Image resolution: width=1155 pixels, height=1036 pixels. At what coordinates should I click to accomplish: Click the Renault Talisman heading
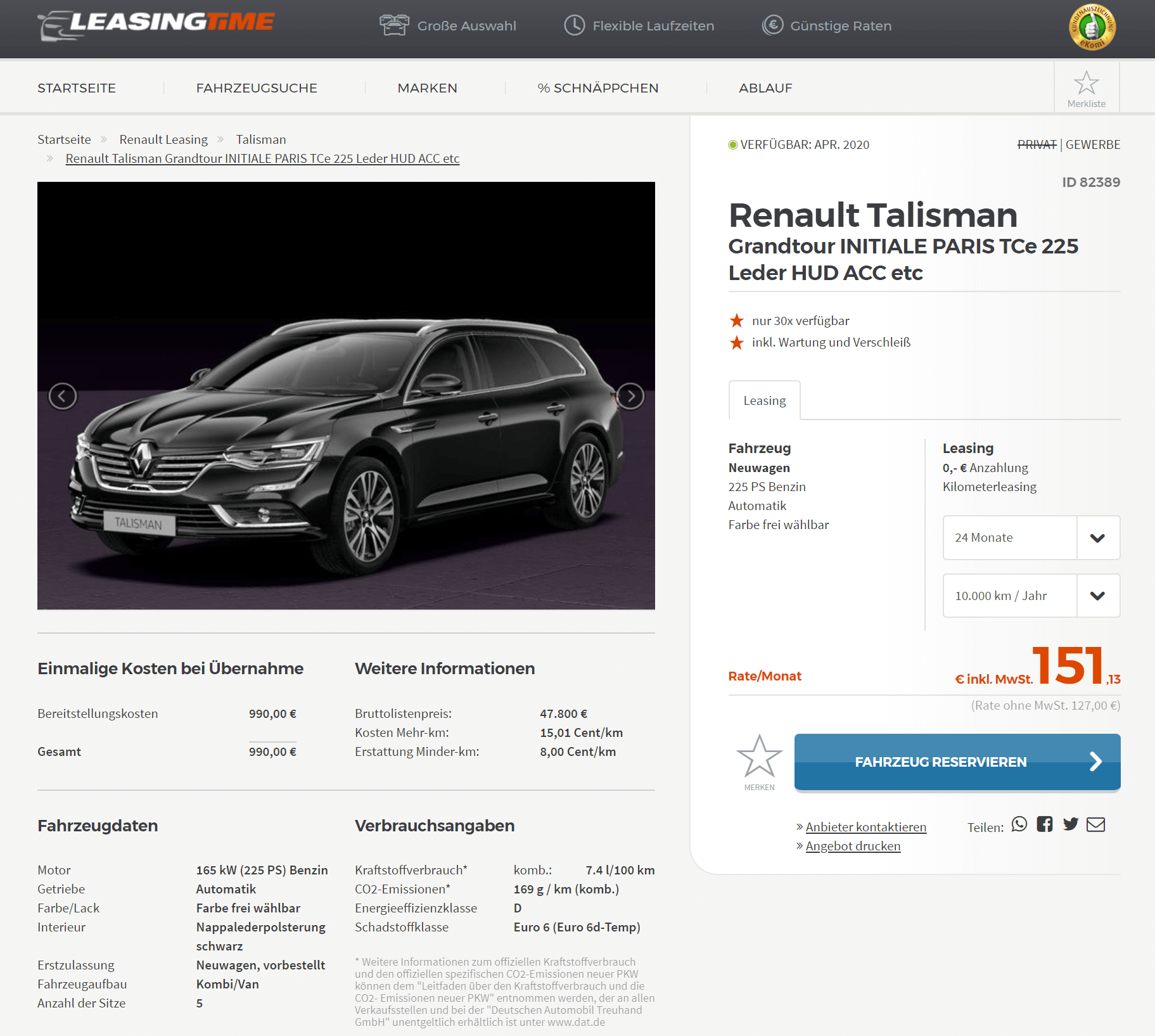pyautogui.click(x=873, y=215)
